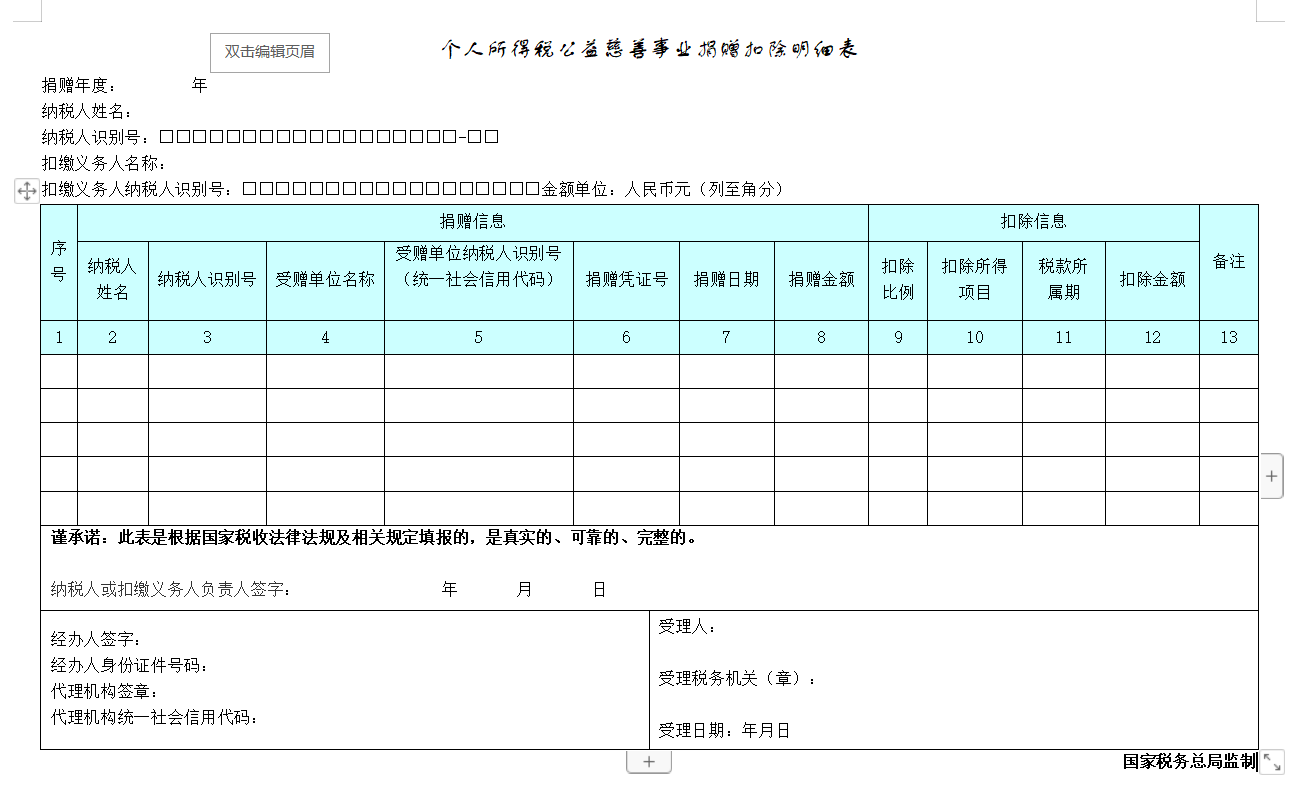
Task: Select the 捐赠信息 merged header cell
Action: pos(473,222)
